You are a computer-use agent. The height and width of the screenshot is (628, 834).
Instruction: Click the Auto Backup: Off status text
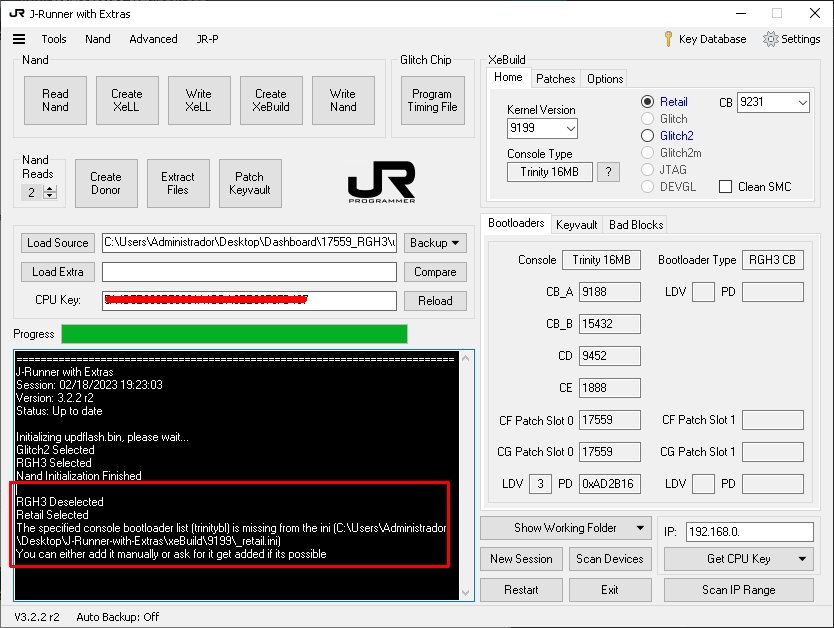tap(118, 617)
